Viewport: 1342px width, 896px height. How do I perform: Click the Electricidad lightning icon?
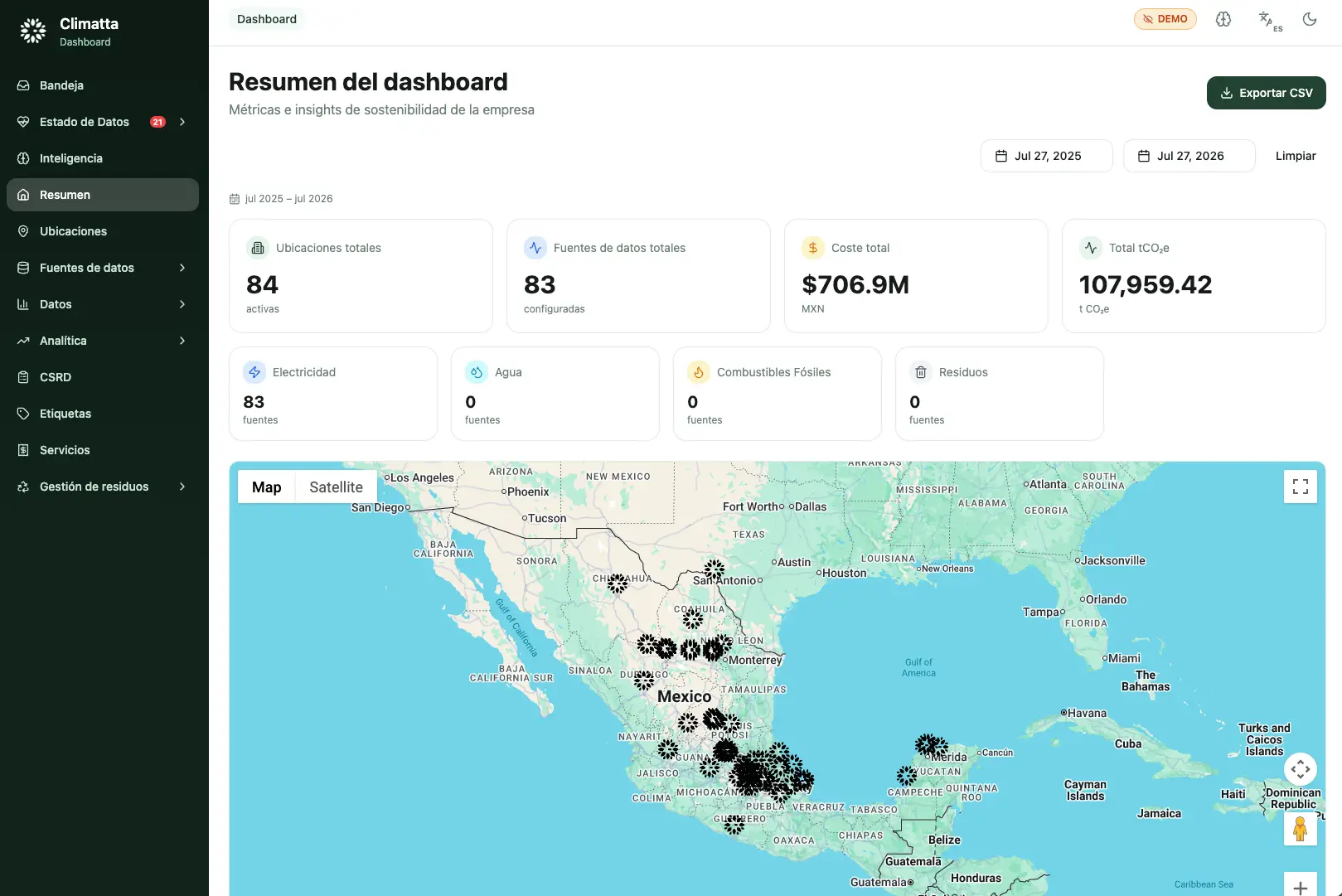(x=254, y=372)
